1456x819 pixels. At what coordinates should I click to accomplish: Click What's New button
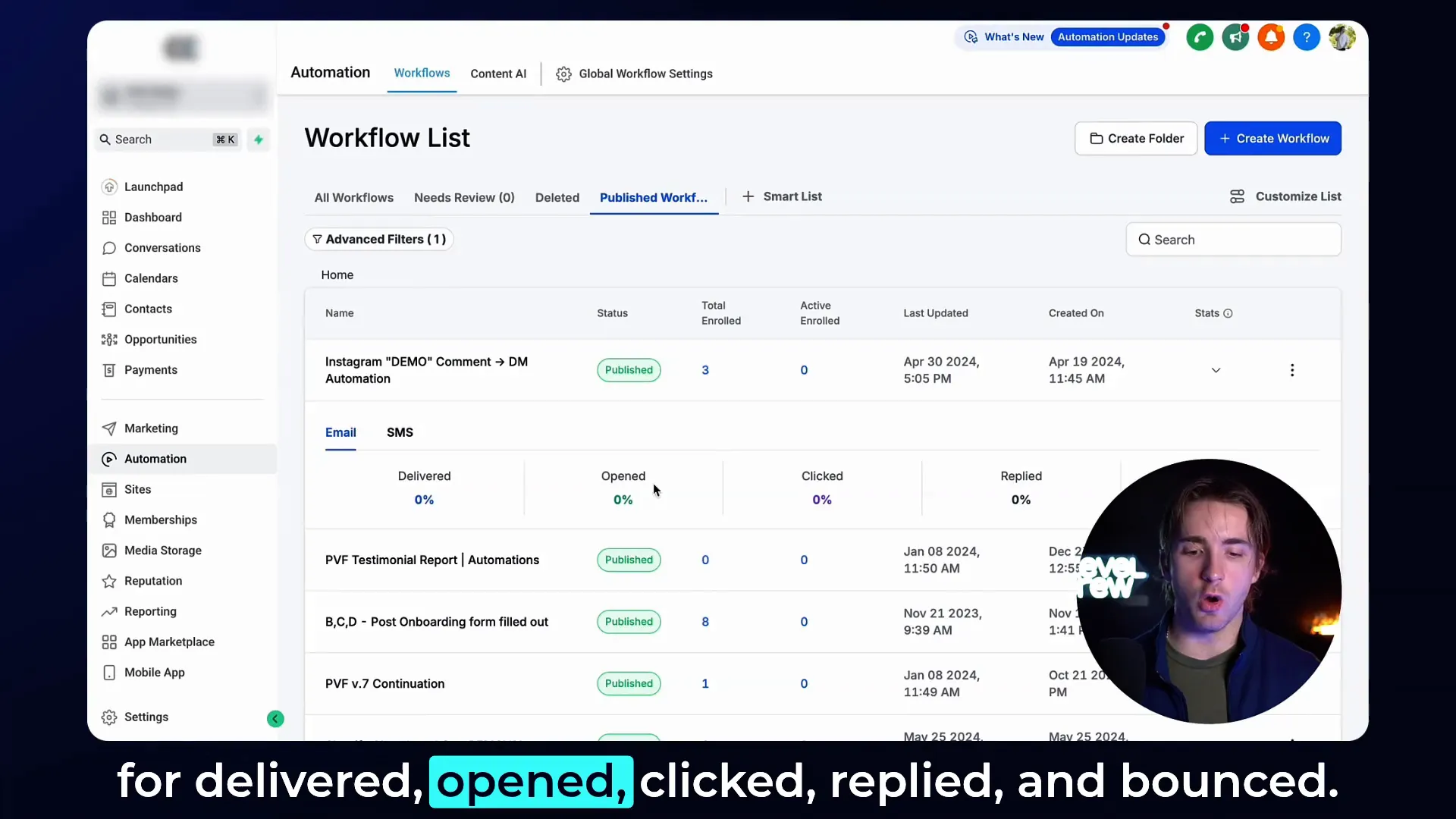[x=1004, y=37]
